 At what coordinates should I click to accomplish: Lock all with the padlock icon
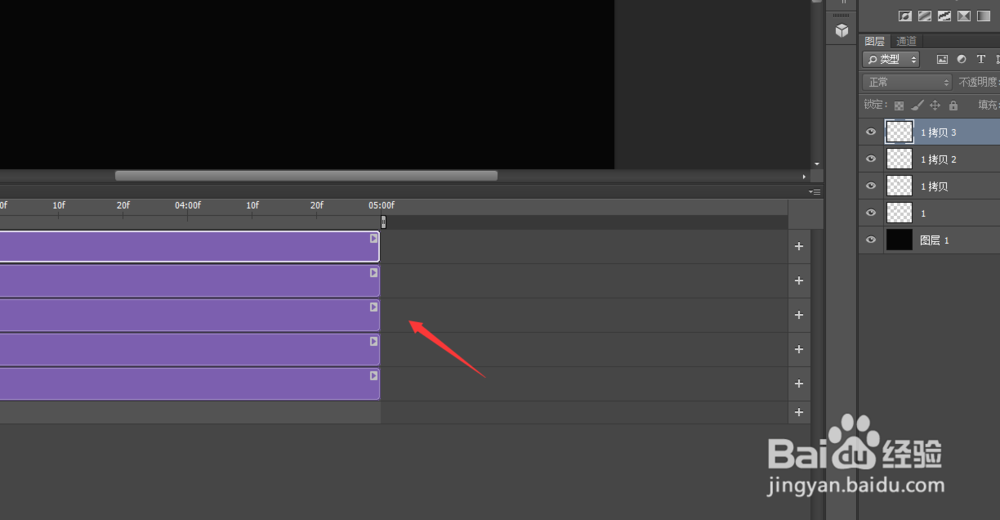(953, 105)
